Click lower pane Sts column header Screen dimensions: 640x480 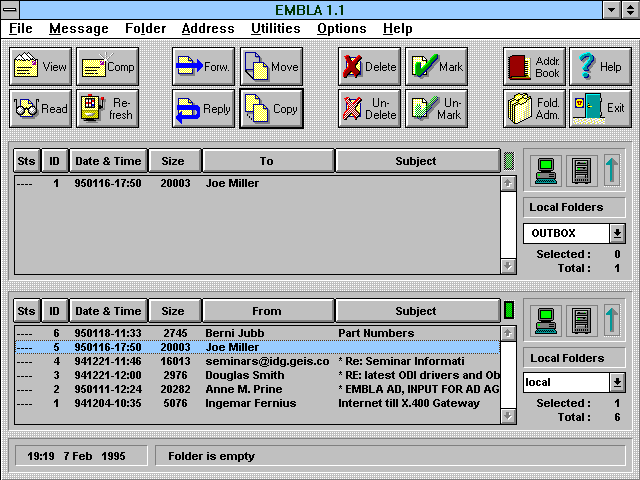tap(27, 311)
